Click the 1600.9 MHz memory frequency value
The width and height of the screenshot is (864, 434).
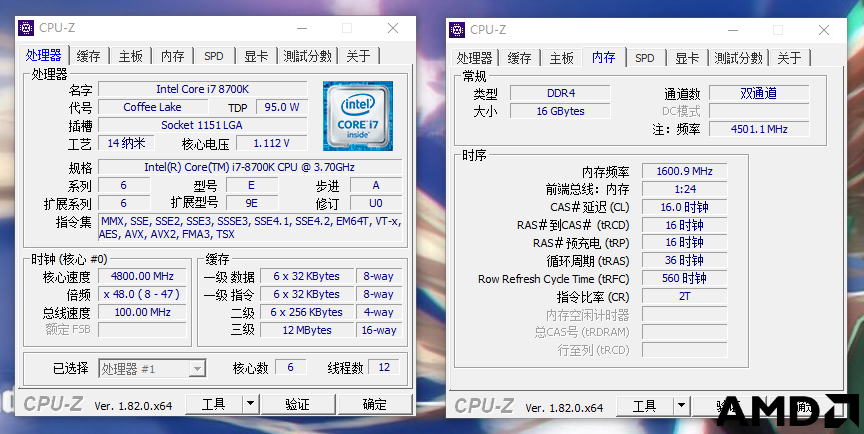(684, 171)
